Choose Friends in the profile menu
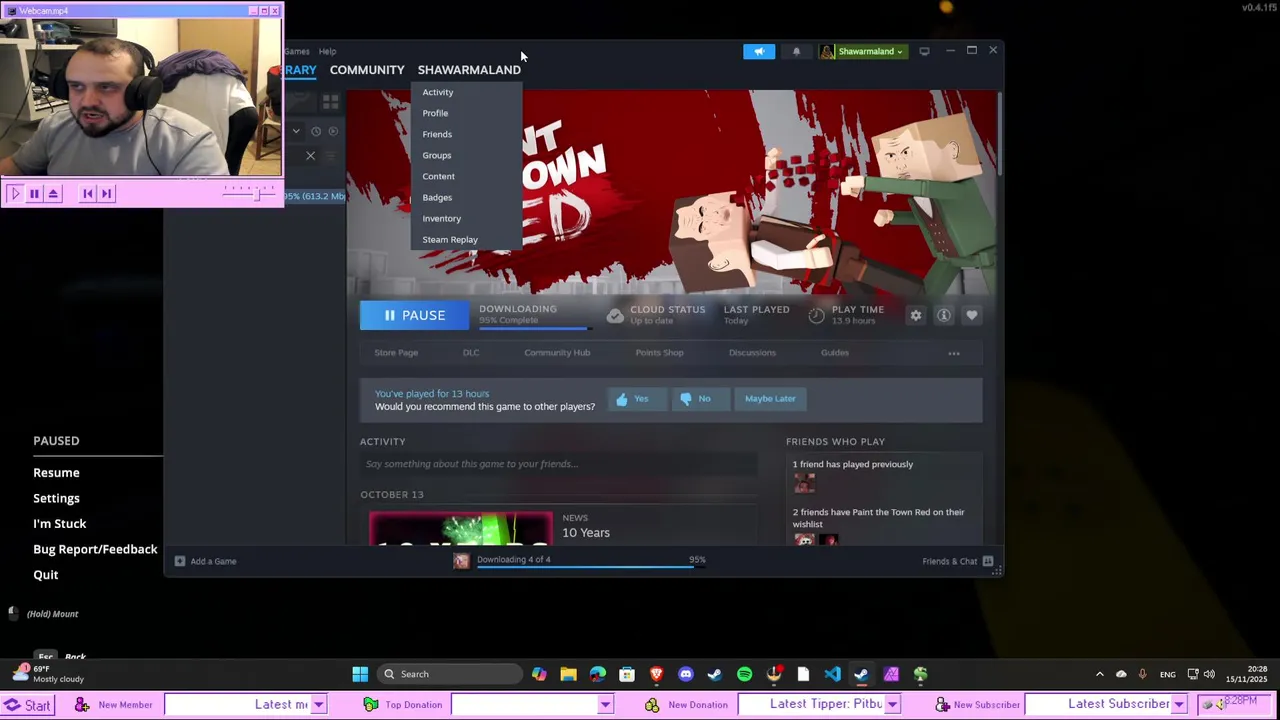The image size is (1280, 720). (437, 134)
